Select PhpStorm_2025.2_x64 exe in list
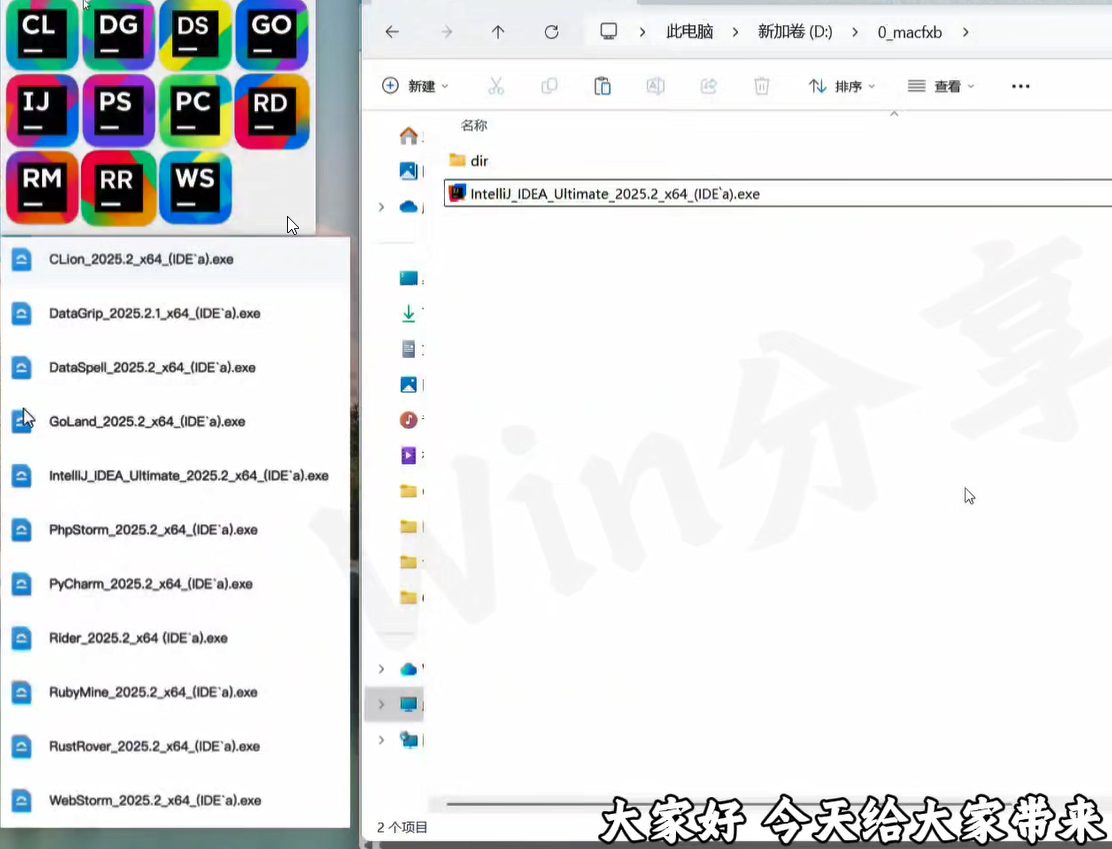1112x849 pixels. coord(175,530)
